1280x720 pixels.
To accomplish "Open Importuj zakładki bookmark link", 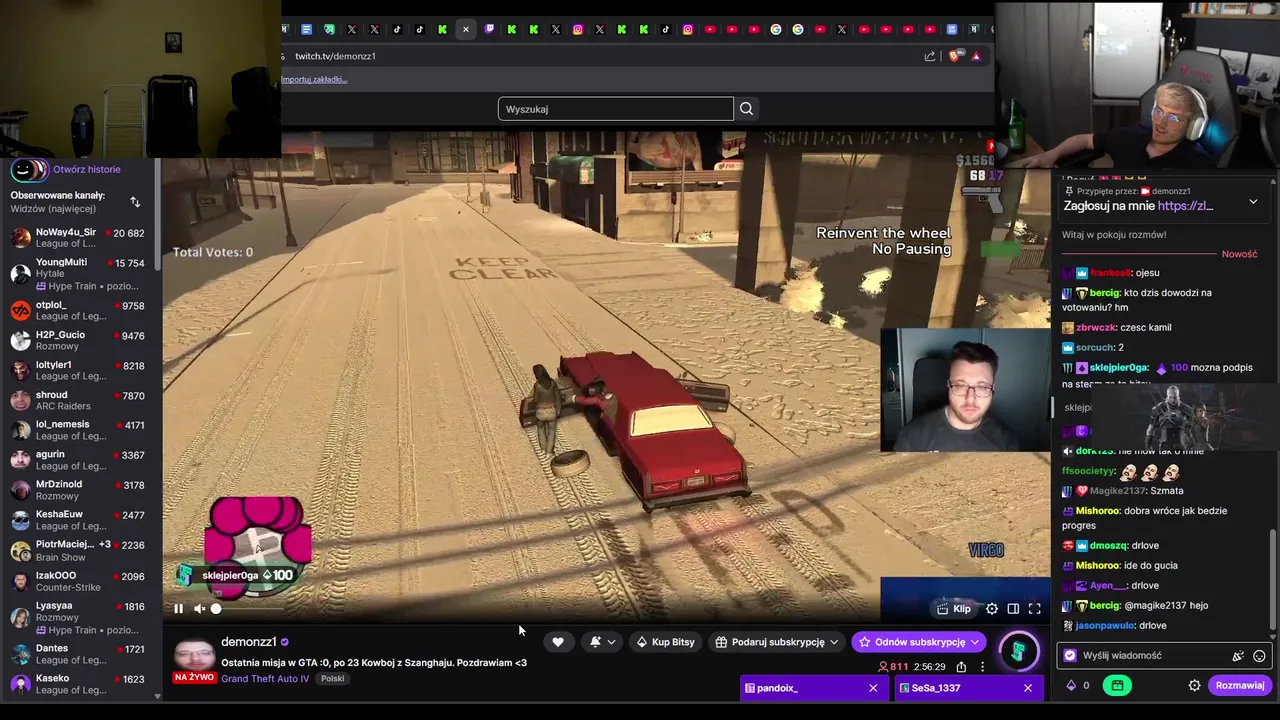I will [314, 79].
